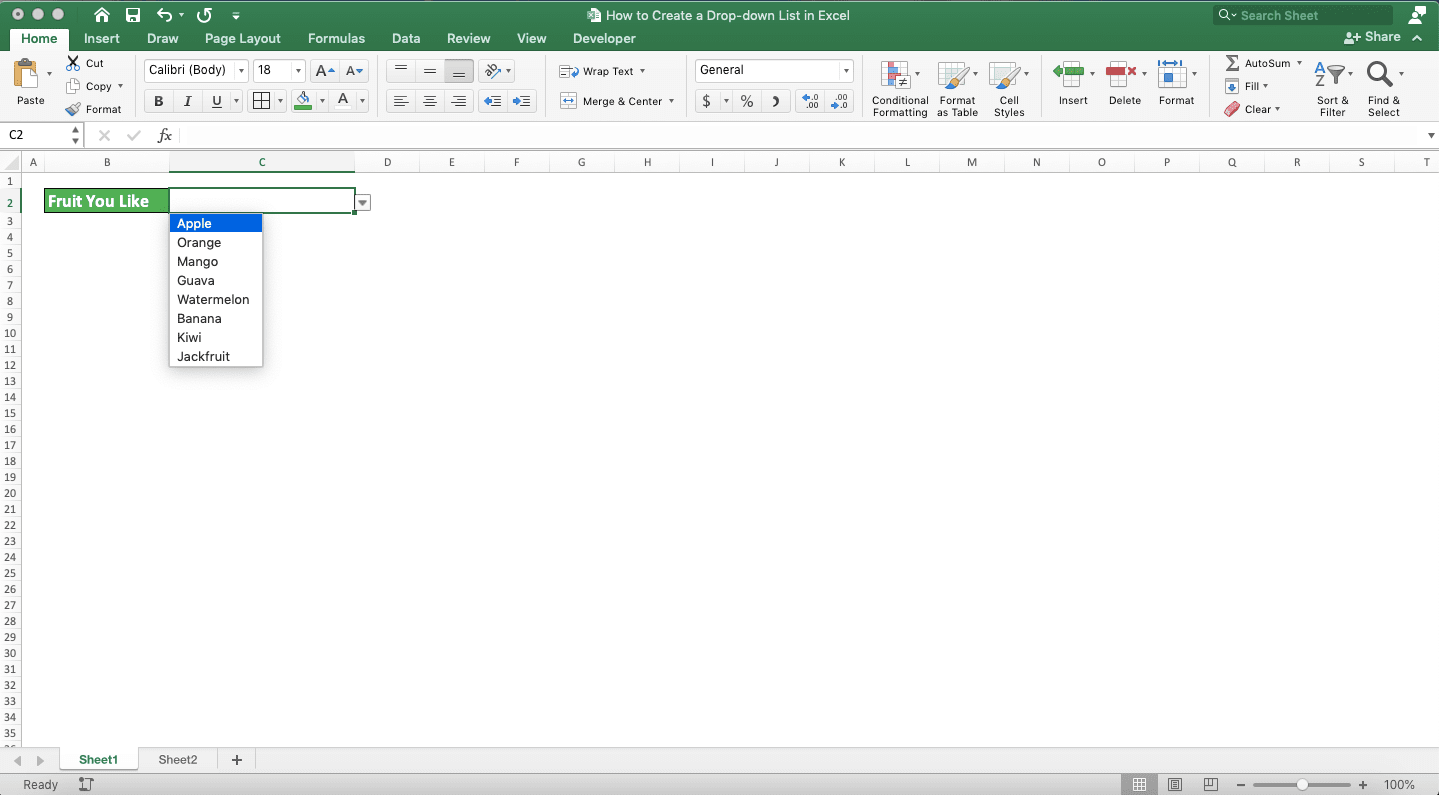The image size is (1439, 795).
Task: Save the workbook with the floppy icon
Action: click(x=133, y=15)
